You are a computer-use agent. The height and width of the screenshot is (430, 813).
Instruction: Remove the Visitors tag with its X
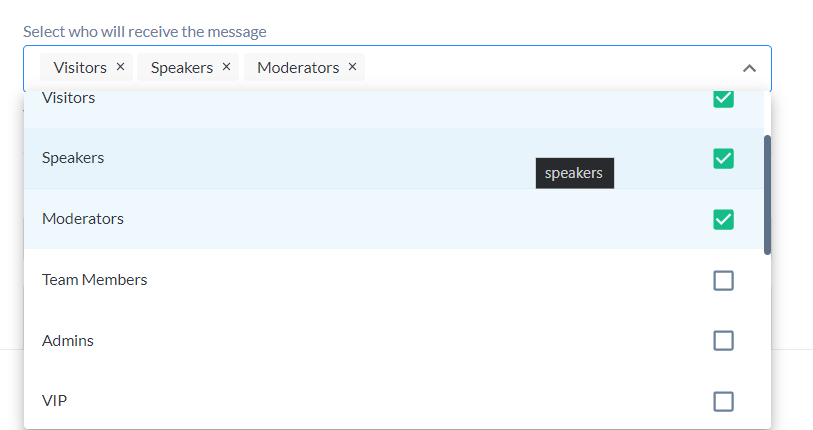pos(120,67)
